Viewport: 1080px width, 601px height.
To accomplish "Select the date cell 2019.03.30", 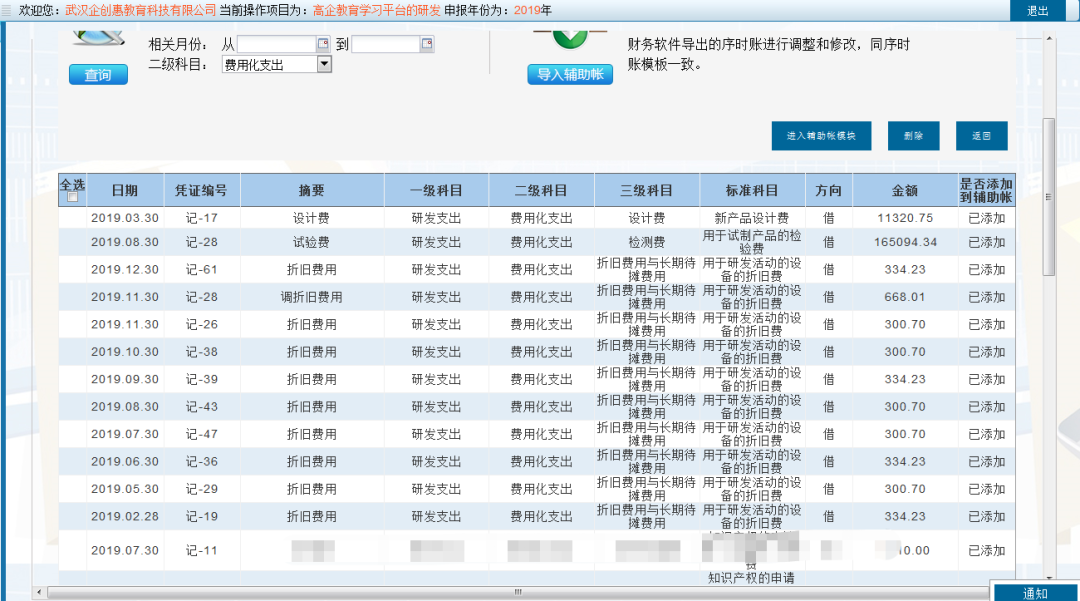I will point(125,218).
